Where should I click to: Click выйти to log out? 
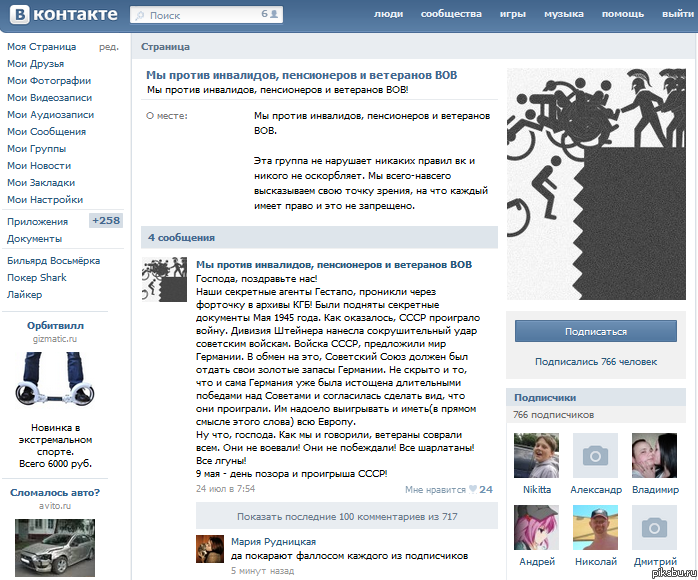click(677, 14)
